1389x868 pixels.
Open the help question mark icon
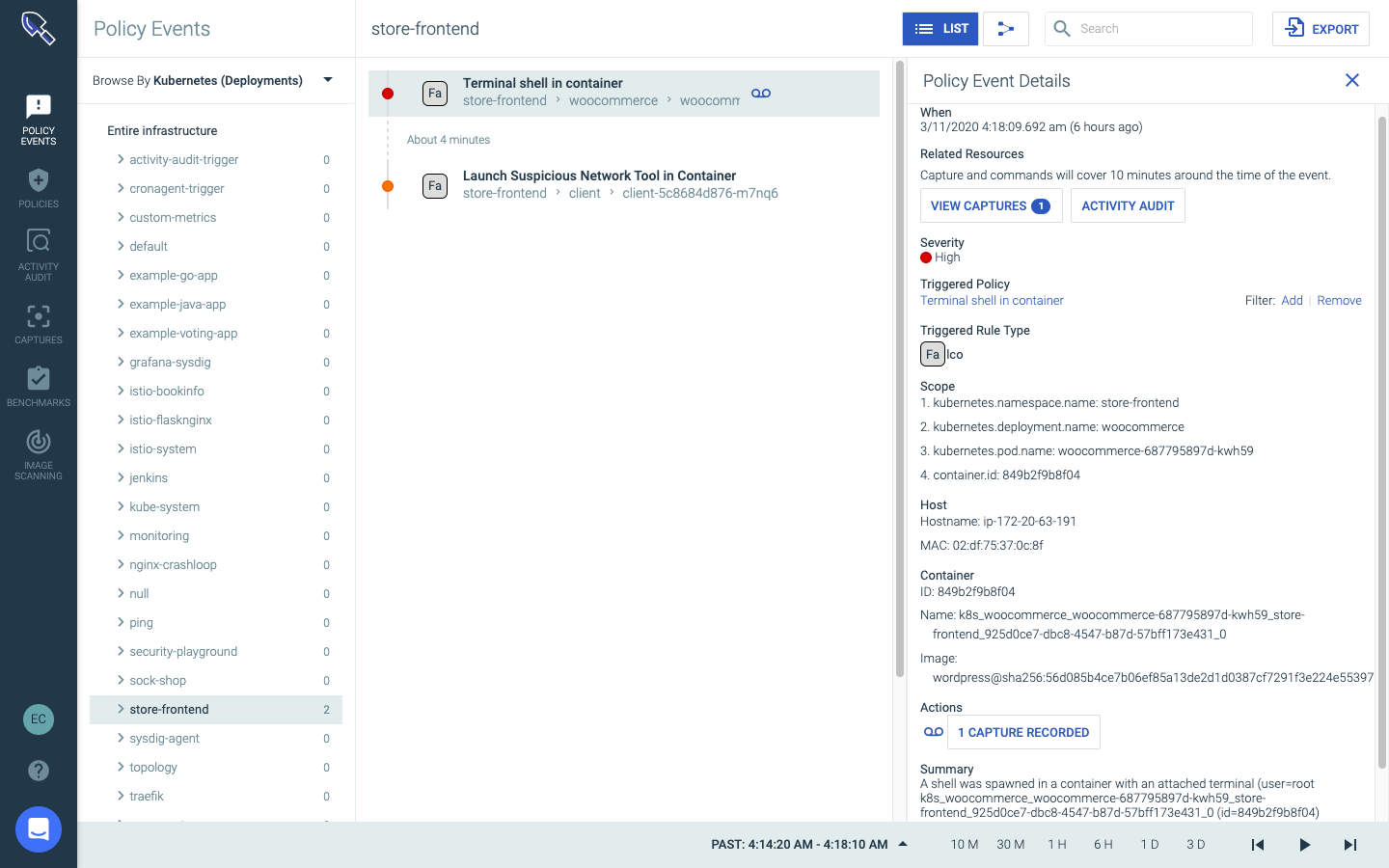pyautogui.click(x=39, y=771)
